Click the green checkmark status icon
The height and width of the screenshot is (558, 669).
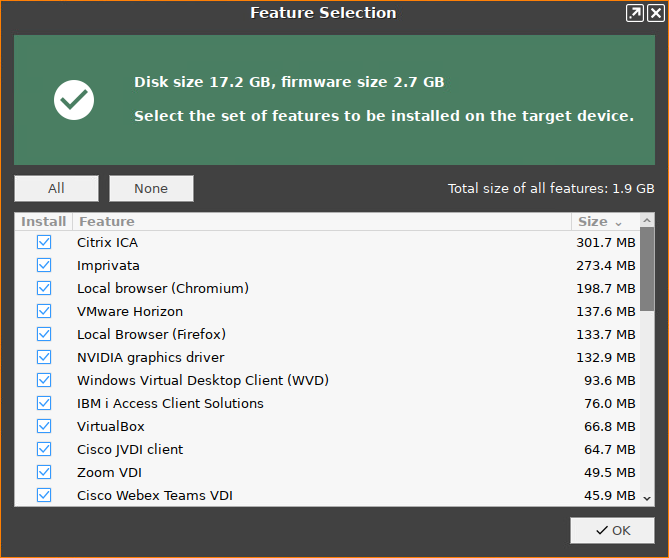click(x=74, y=100)
